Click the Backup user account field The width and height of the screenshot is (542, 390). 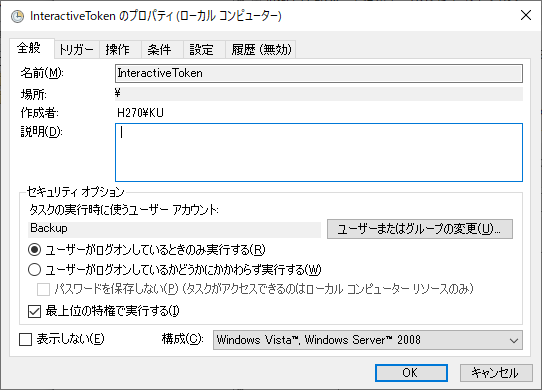pyautogui.click(x=174, y=229)
